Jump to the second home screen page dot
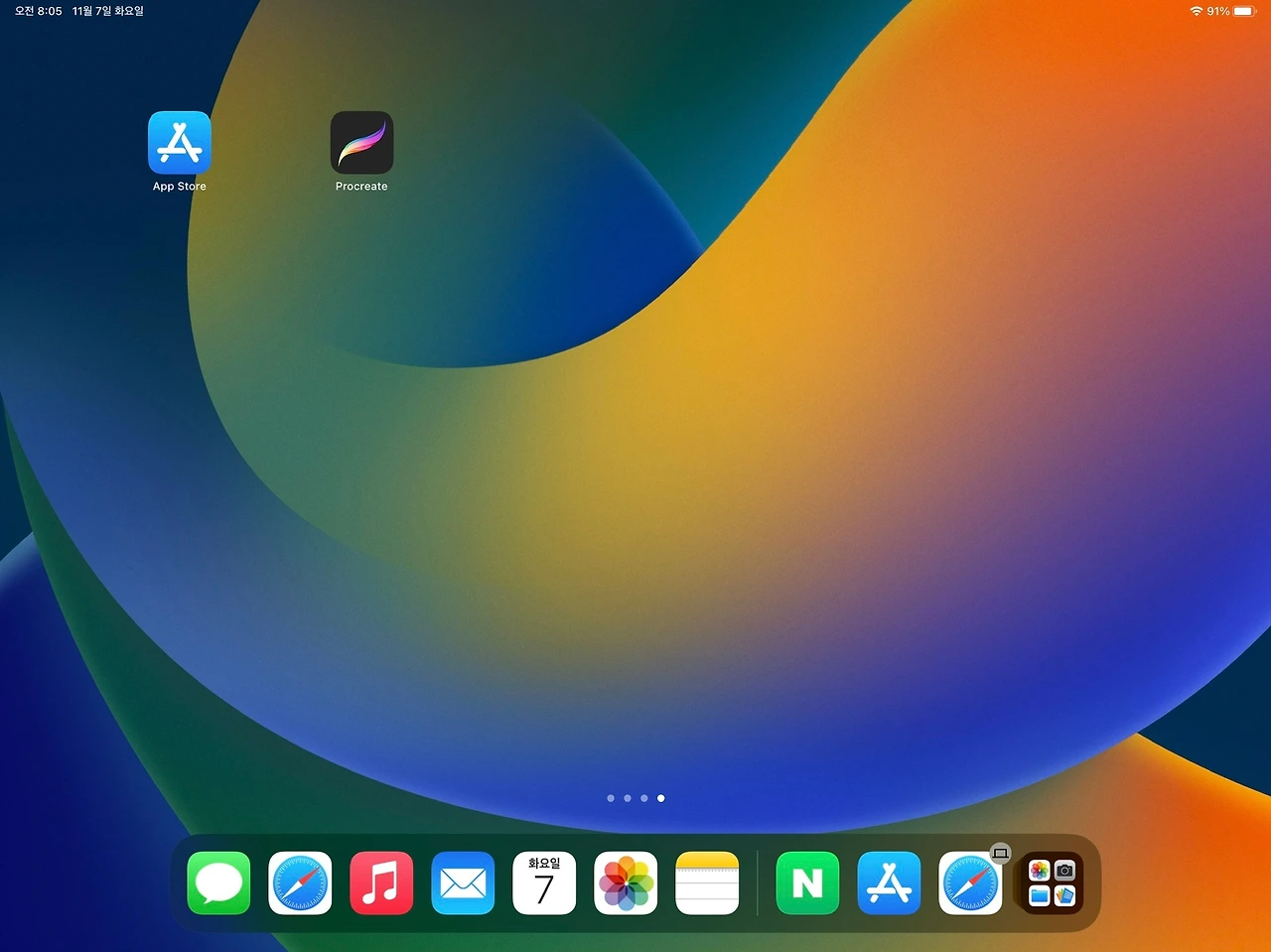1271x952 pixels. coord(628,798)
